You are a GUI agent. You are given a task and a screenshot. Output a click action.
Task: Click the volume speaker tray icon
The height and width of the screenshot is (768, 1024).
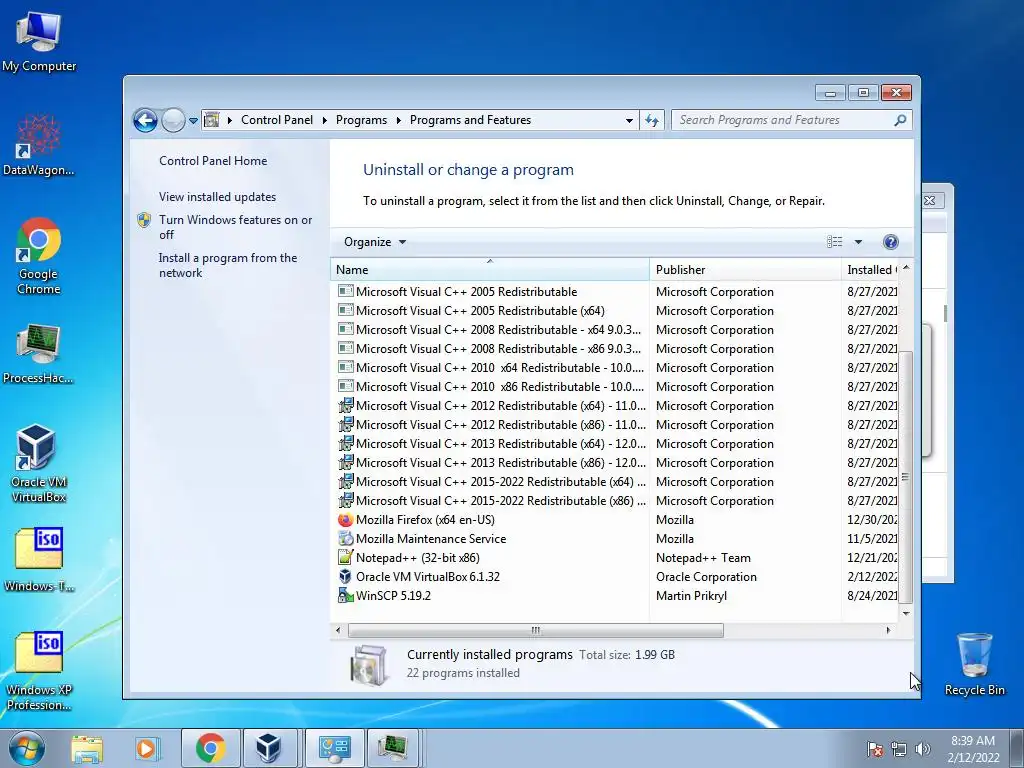point(923,749)
